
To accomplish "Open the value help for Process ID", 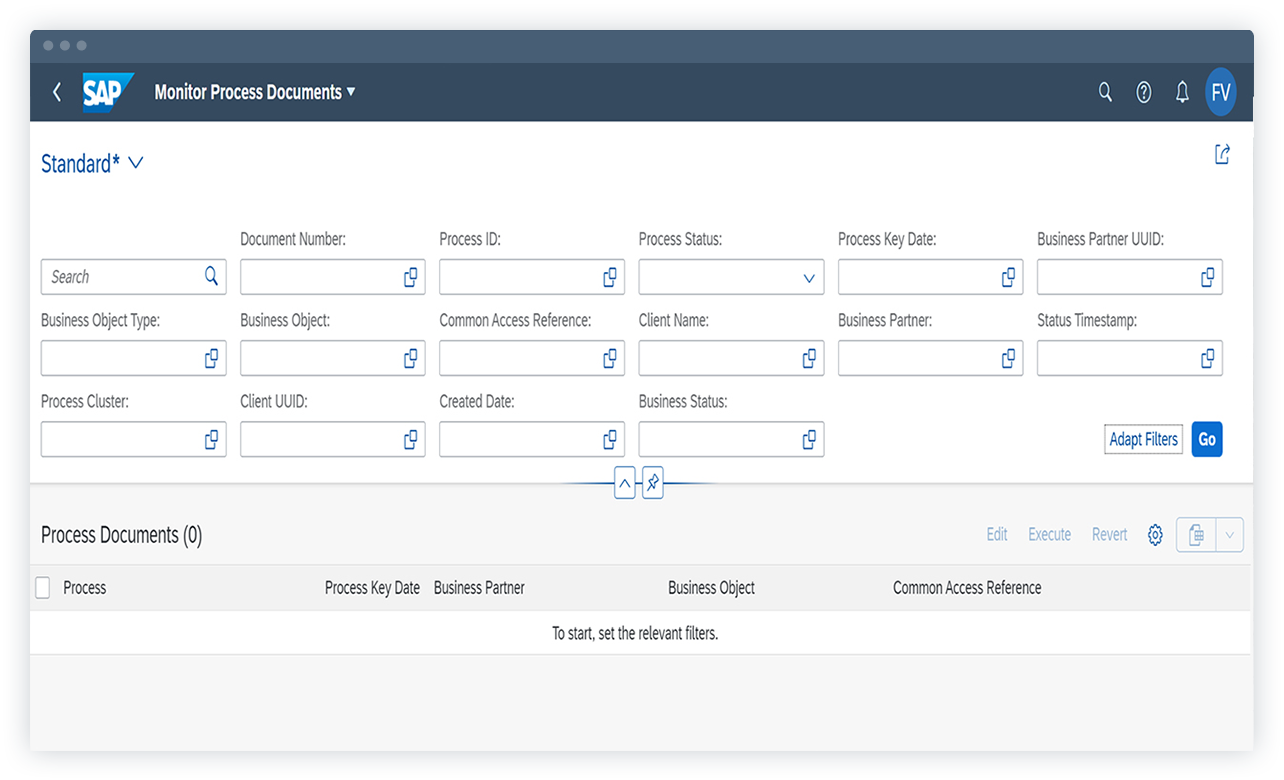I will point(609,277).
